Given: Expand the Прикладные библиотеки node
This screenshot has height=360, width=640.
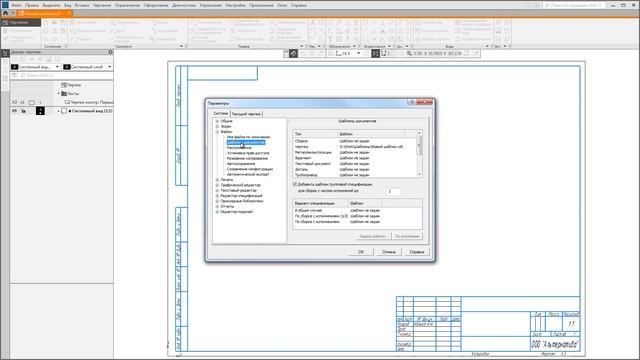Looking at the screenshot, I should click(217, 201).
